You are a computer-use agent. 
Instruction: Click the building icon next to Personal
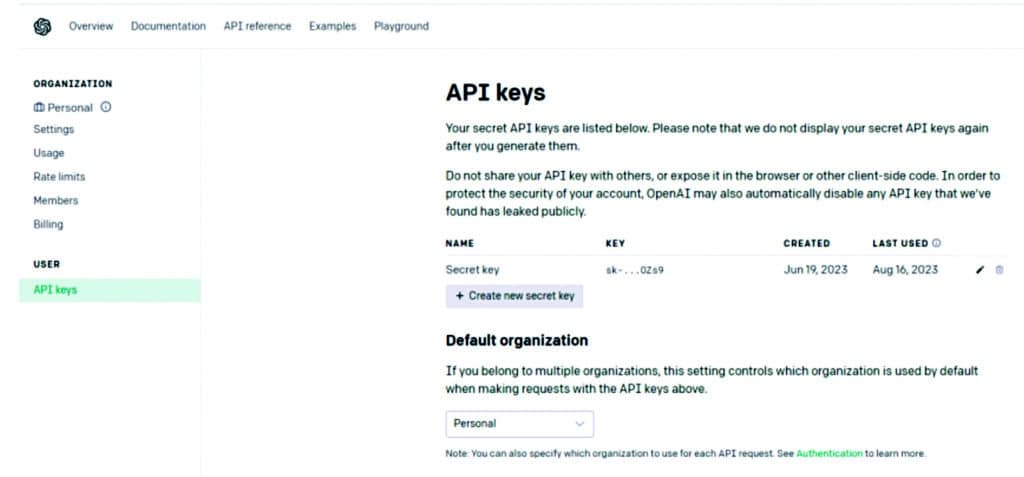coord(39,107)
